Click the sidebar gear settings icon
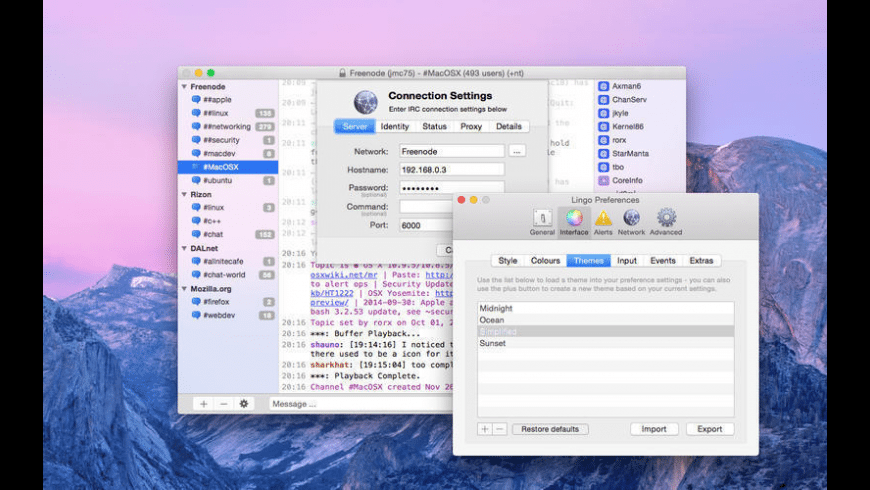This screenshot has height=490, width=870. point(243,403)
